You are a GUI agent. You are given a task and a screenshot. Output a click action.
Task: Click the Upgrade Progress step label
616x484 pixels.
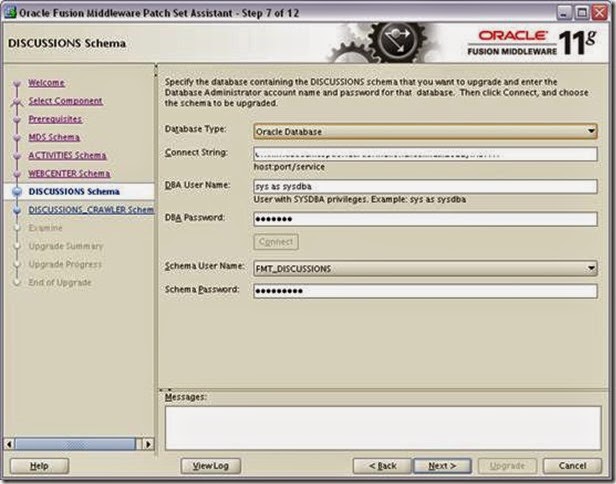click(65, 264)
